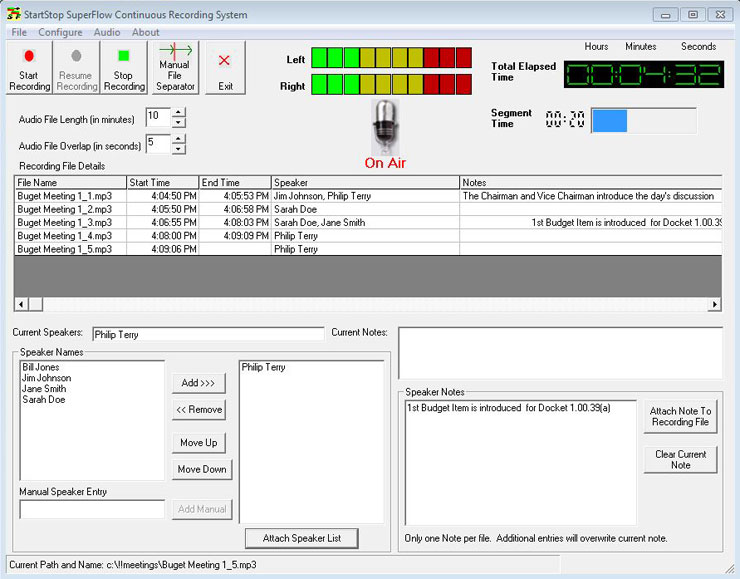
Task: Open the File menu
Action: pos(19,33)
